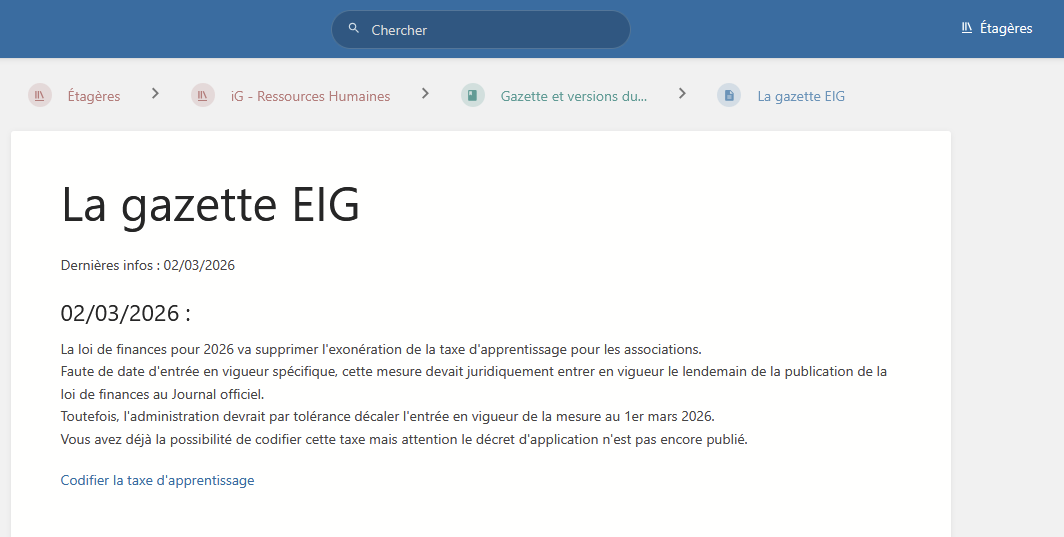1064x537 pixels.
Task: Go to Étagères via breadcrumb text
Action: click(x=93, y=96)
